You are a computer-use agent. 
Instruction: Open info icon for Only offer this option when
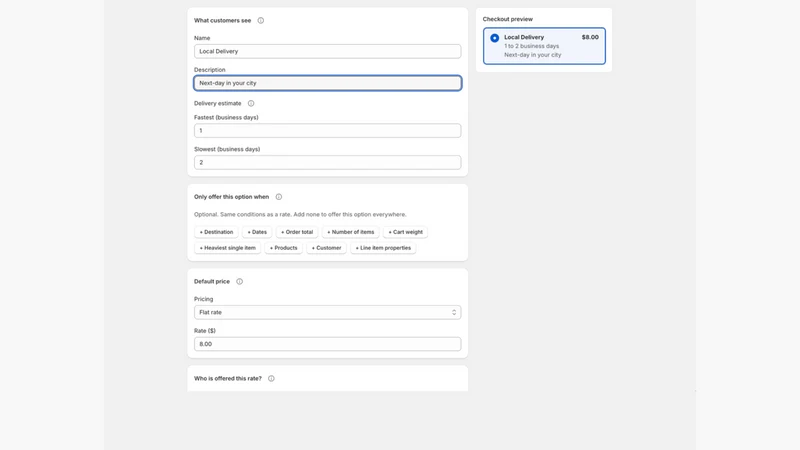click(279, 197)
